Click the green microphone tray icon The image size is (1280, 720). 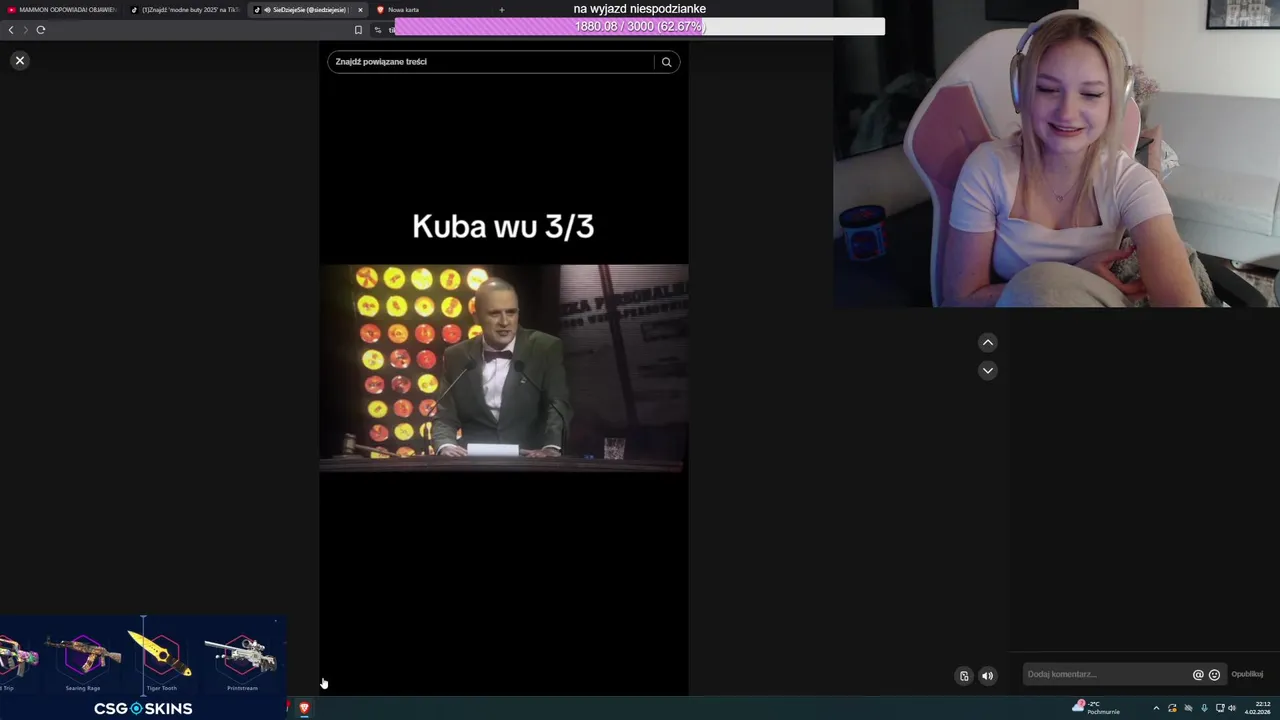point(1204,708)
